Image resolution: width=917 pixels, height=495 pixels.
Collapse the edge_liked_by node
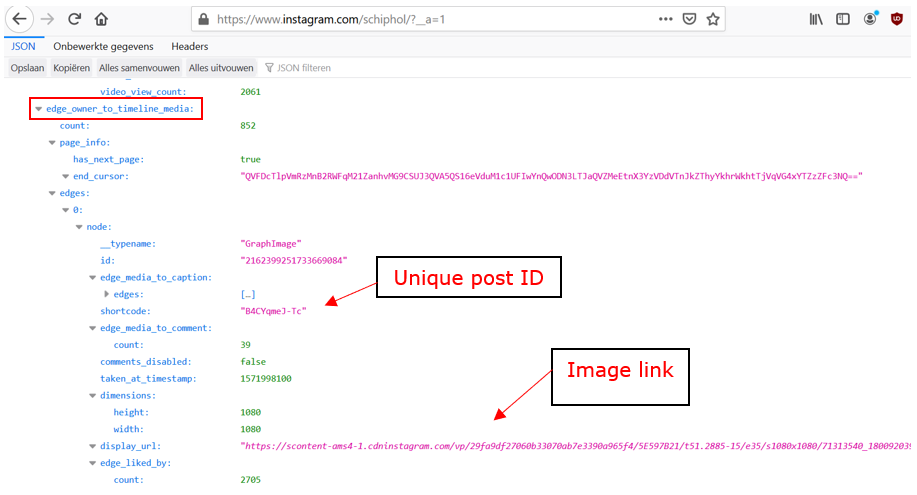click(x=92, y=463)
